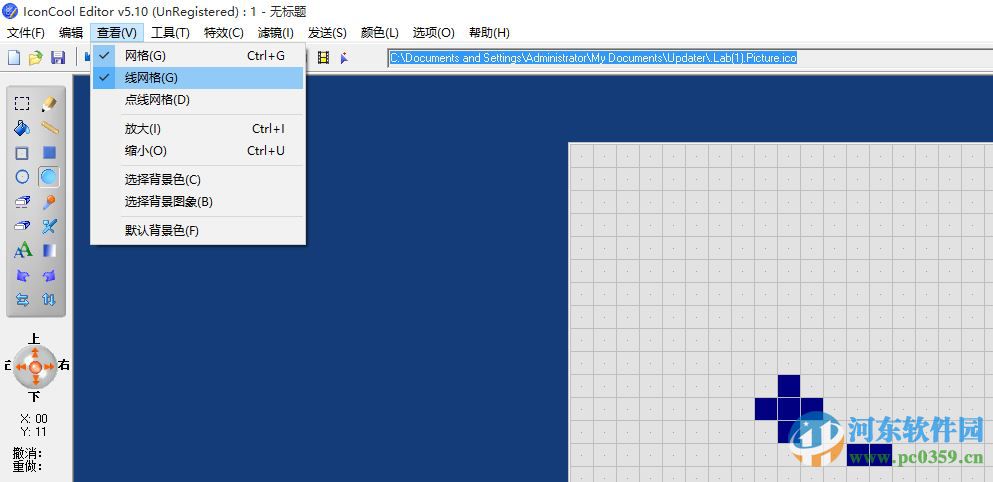993x482 pixels.
Task: Choose 选择背景色(C) from the menu
Action: click(x=198, y=180)
